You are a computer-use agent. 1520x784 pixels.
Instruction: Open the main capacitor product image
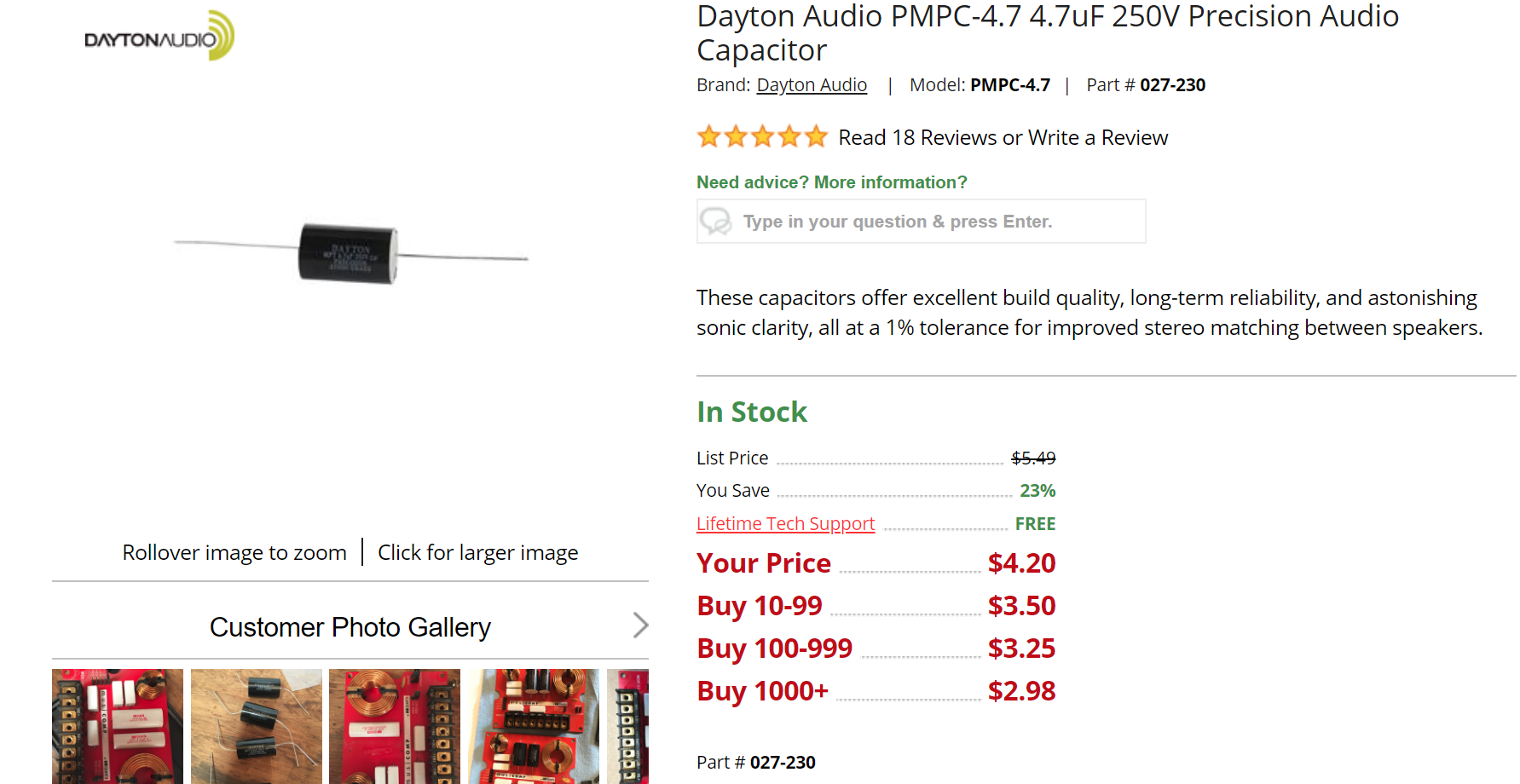(350, 252)
